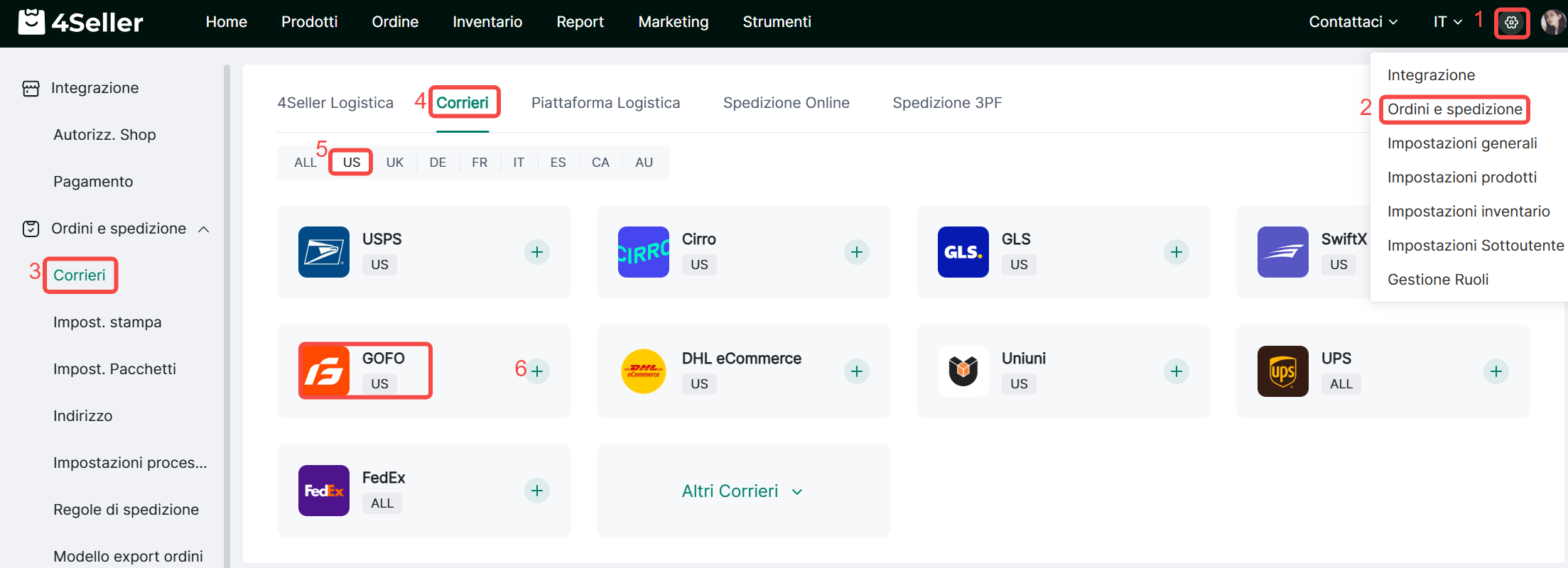Click the UPS shield logo
The width and height of the screenshot is (1568, 568).
pyautogui.click(x=1282, y=371)
